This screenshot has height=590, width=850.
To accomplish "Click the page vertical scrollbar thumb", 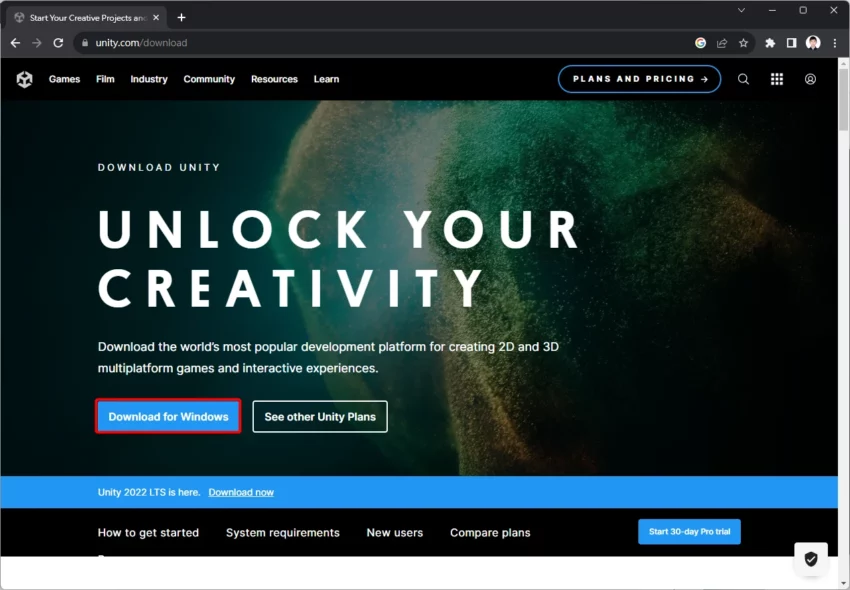I will 843,99.
